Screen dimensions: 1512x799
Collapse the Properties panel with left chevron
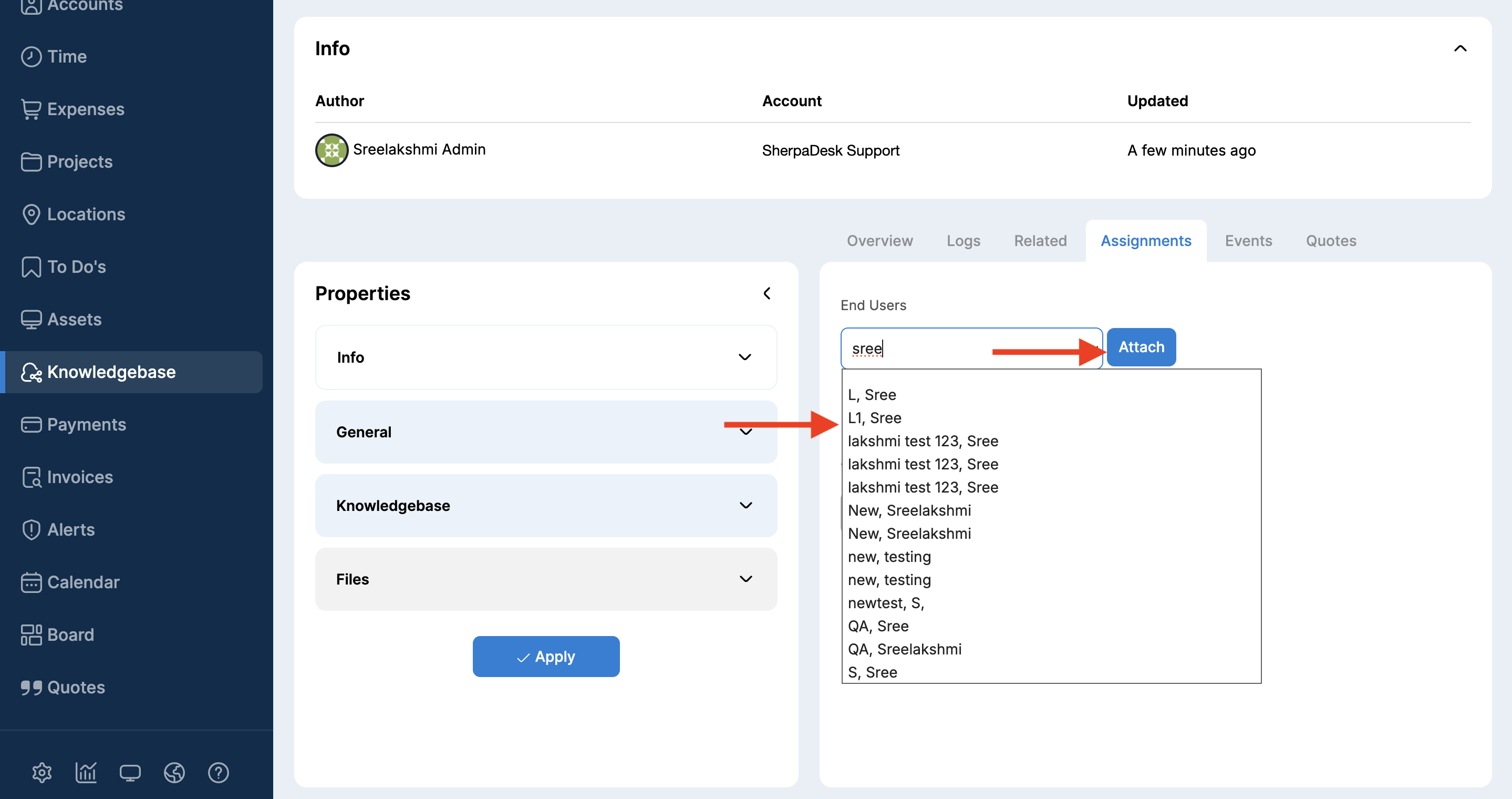click(x=767, y=293)
